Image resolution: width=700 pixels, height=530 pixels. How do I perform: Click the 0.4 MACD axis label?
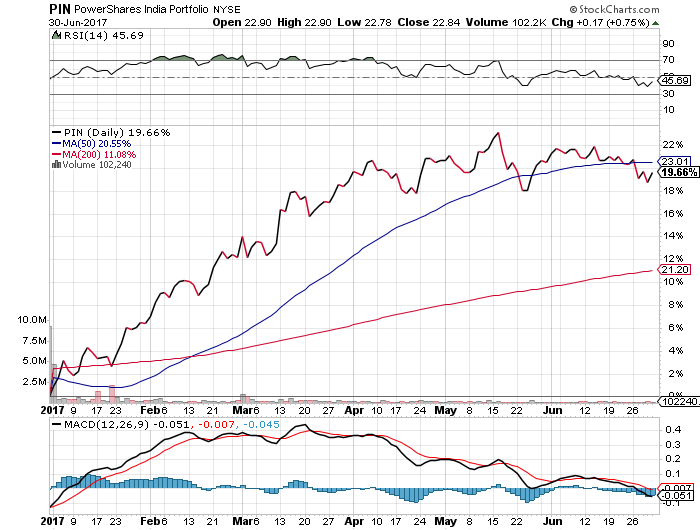pos(672,430)
